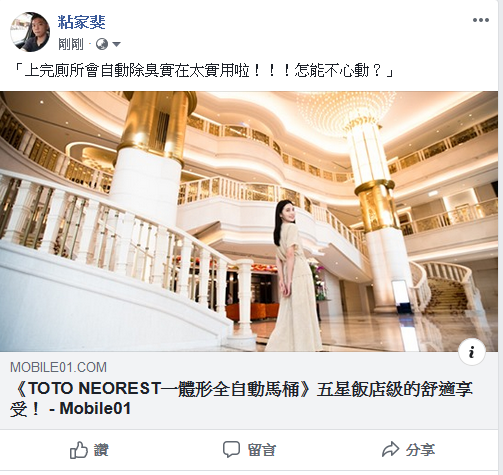Click the MOBILE01.COM source domain

pyautogui.click(x=58, y=367)
